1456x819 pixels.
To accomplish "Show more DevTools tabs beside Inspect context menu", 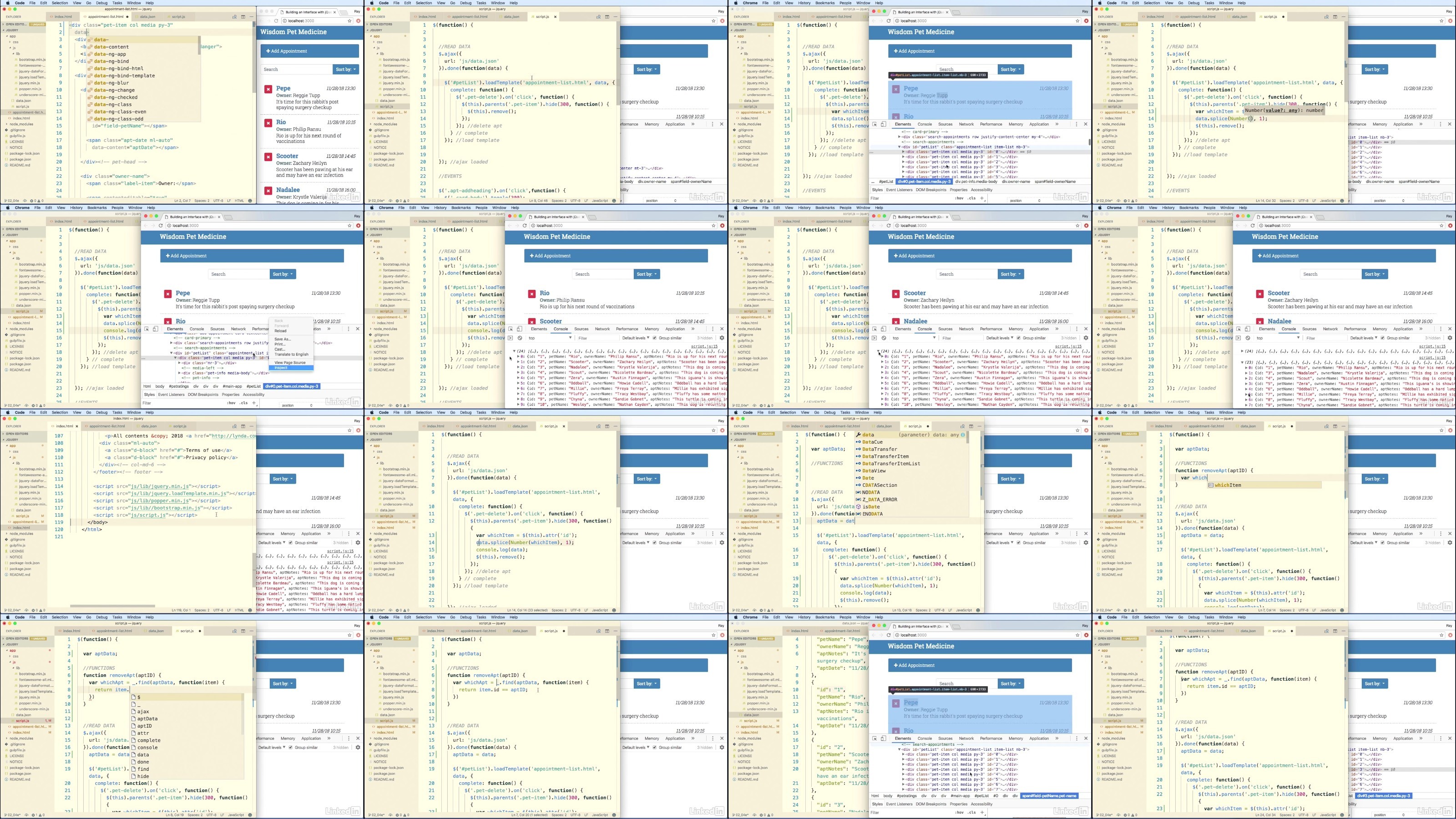I will coord(329,329).
